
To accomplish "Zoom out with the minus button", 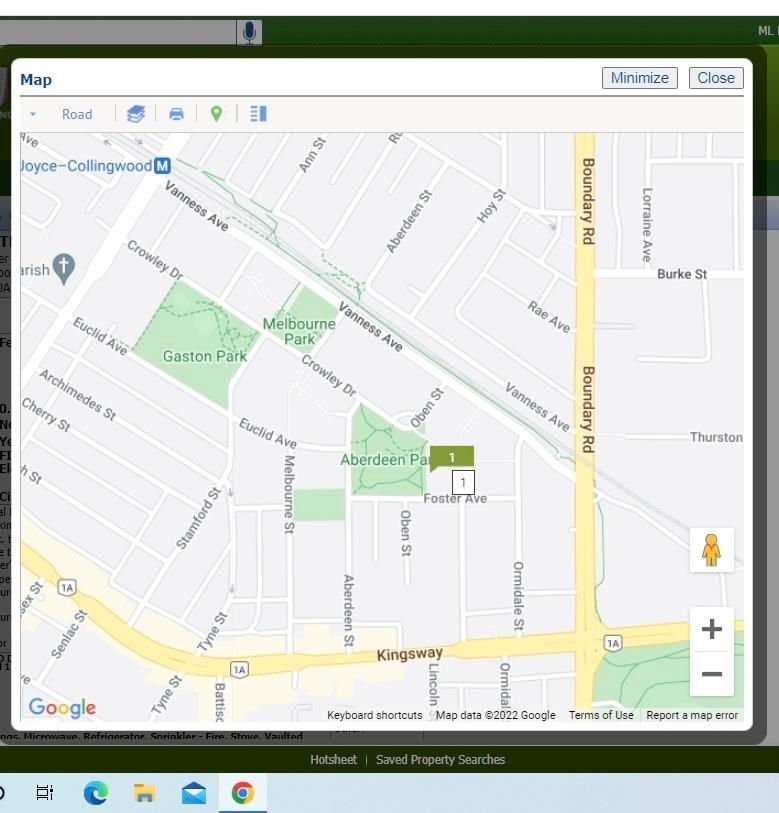I will (x=712, y=674).
